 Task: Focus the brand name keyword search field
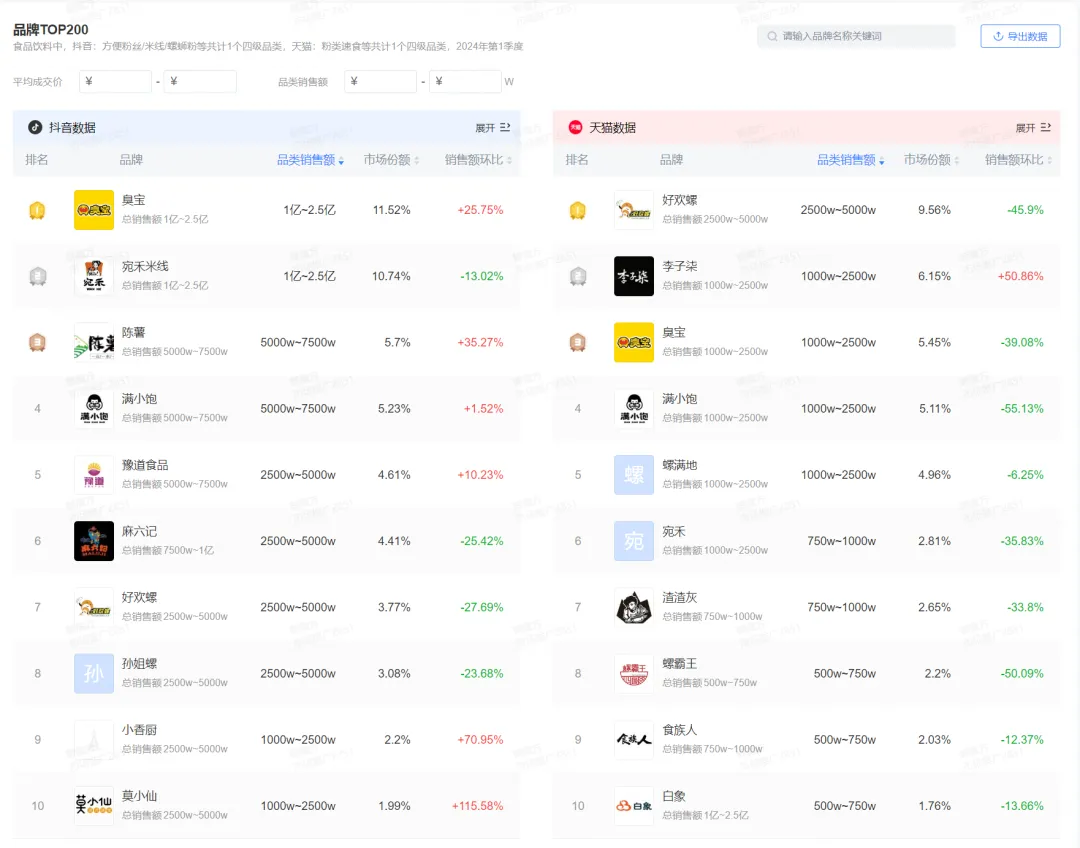(856, 37)
